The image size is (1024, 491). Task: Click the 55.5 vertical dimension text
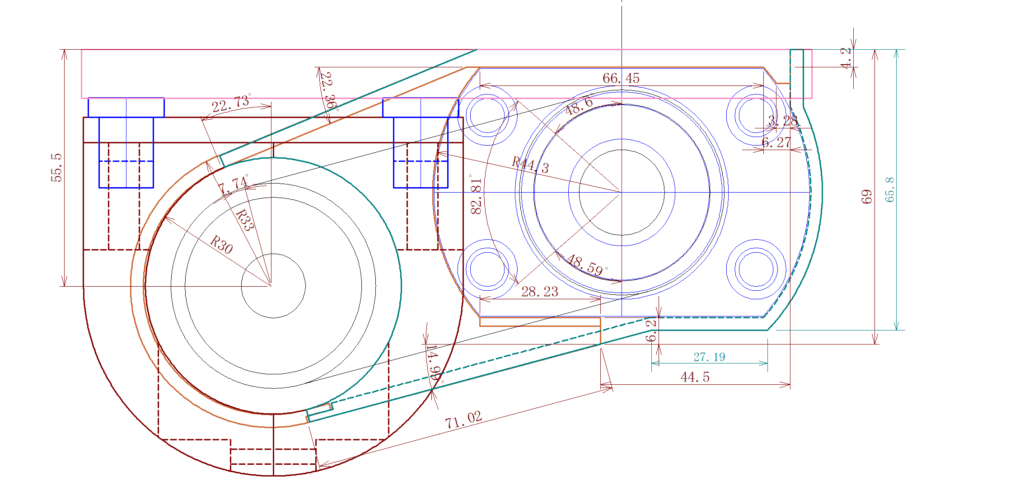[57, 167]
